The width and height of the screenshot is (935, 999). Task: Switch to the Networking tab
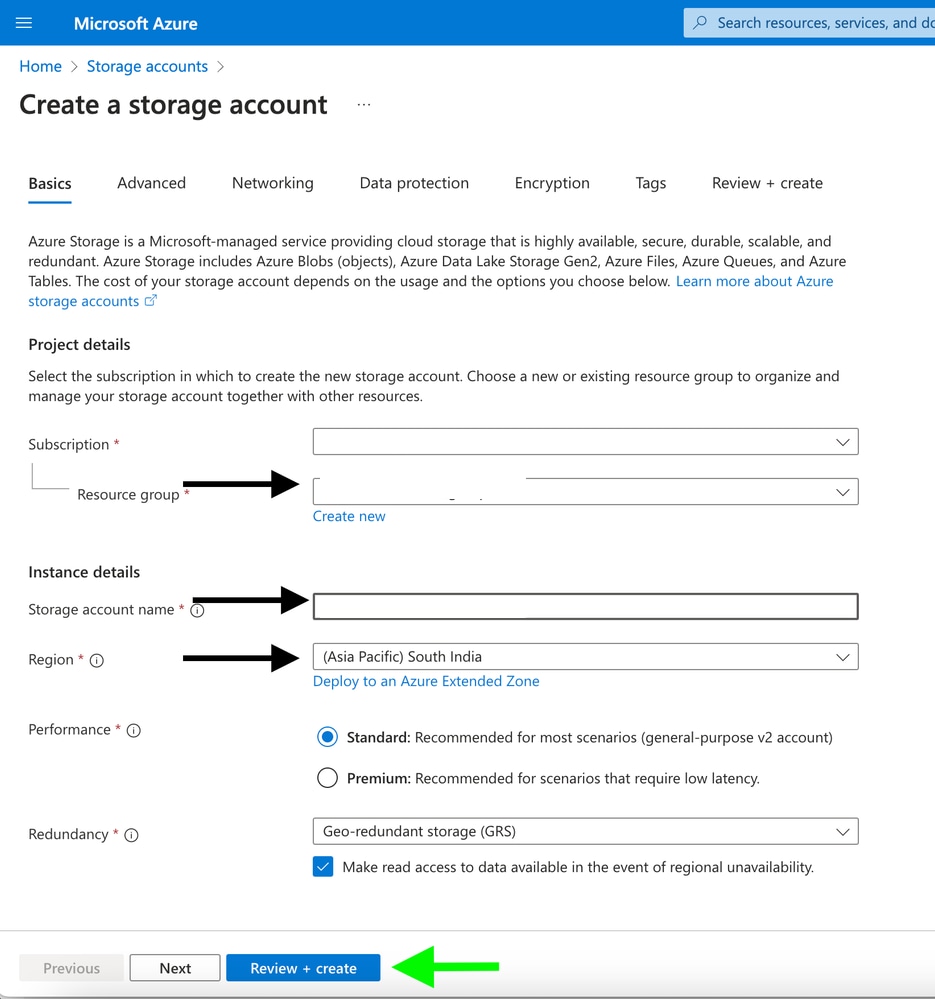[x=273, y=183]
